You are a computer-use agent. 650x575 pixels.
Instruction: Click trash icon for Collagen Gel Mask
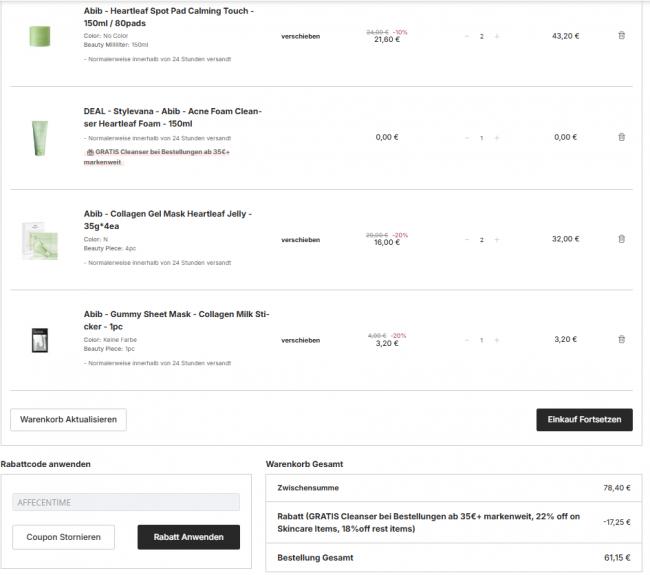pyautogui.click(x=621, y=239)
